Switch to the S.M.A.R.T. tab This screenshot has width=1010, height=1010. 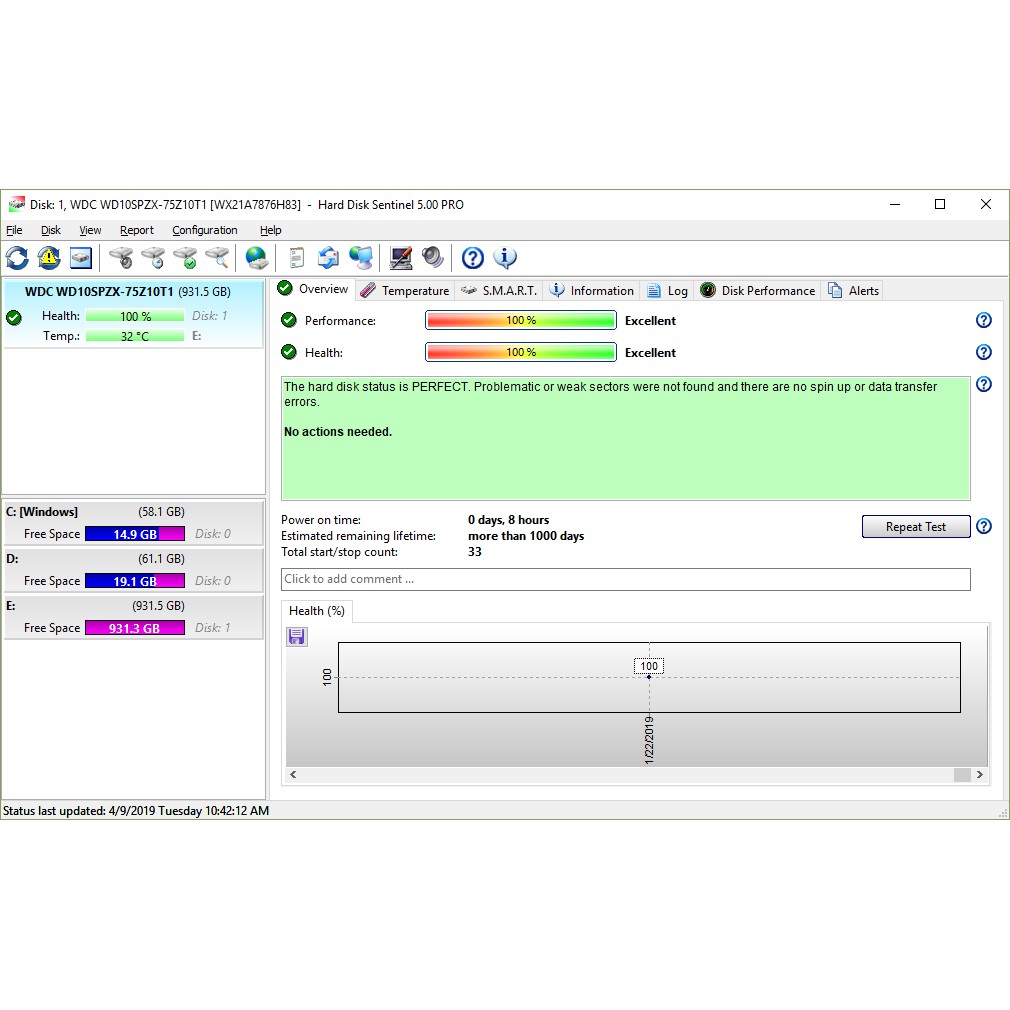(x=499, y=291)
